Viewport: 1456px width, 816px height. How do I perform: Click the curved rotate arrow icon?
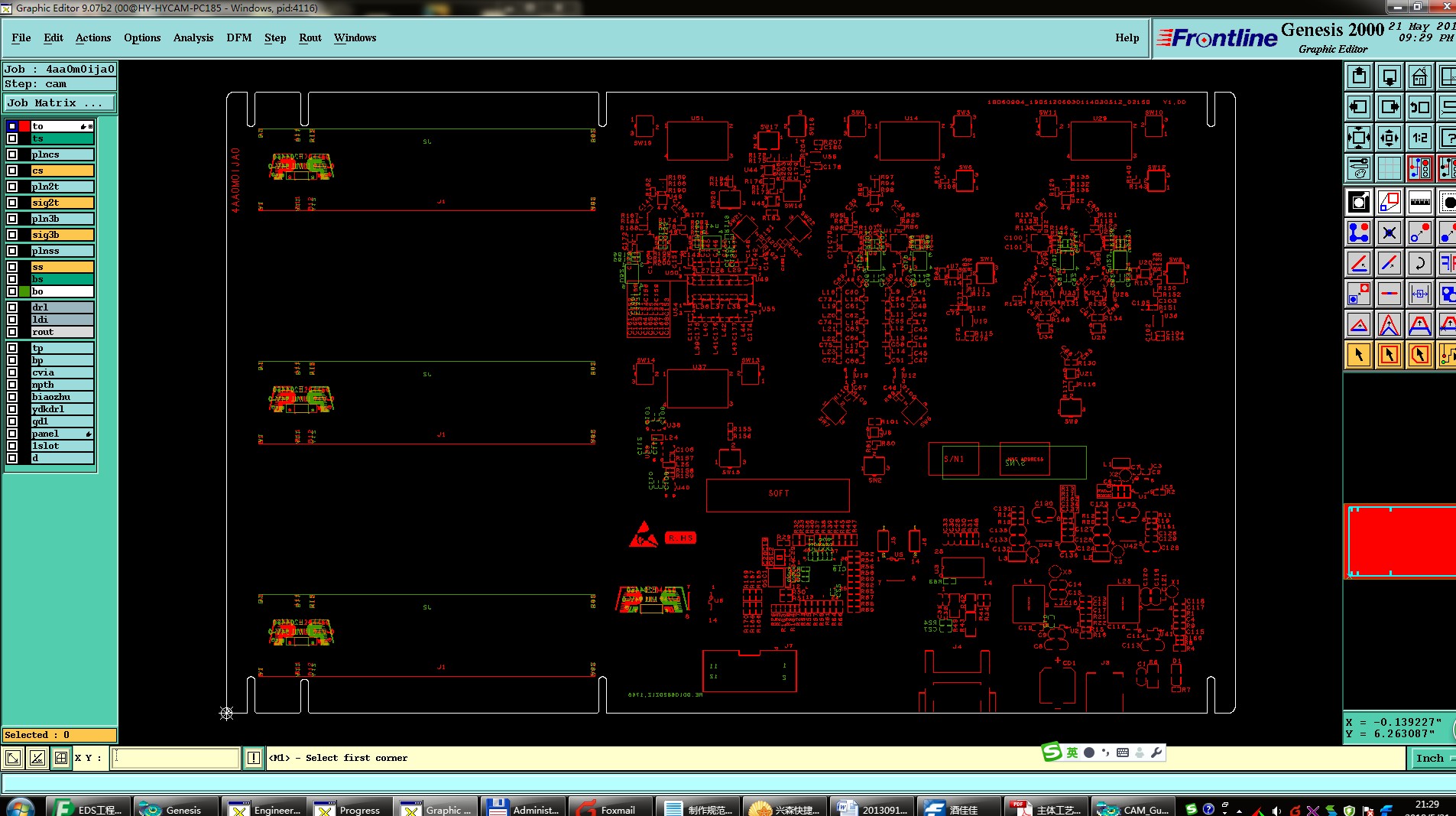click(1419, 263)
